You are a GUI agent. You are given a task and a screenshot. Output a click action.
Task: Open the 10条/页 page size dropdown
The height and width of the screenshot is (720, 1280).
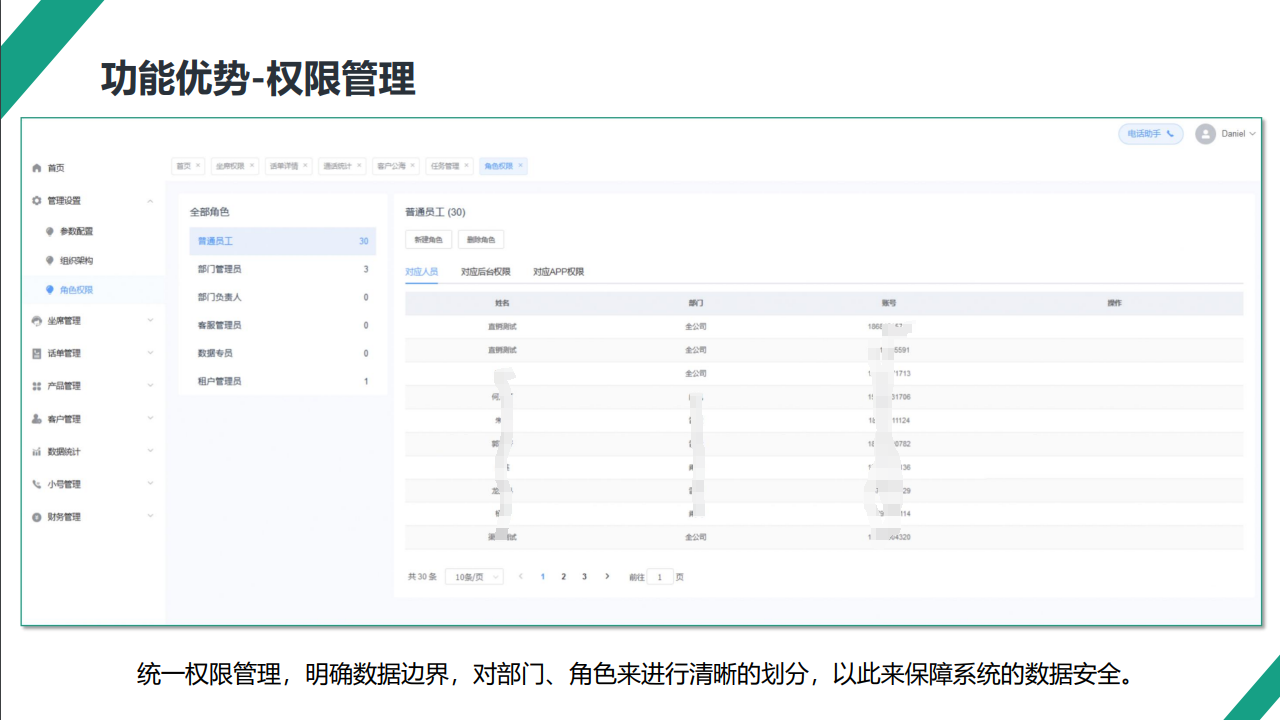click(474, 577)
